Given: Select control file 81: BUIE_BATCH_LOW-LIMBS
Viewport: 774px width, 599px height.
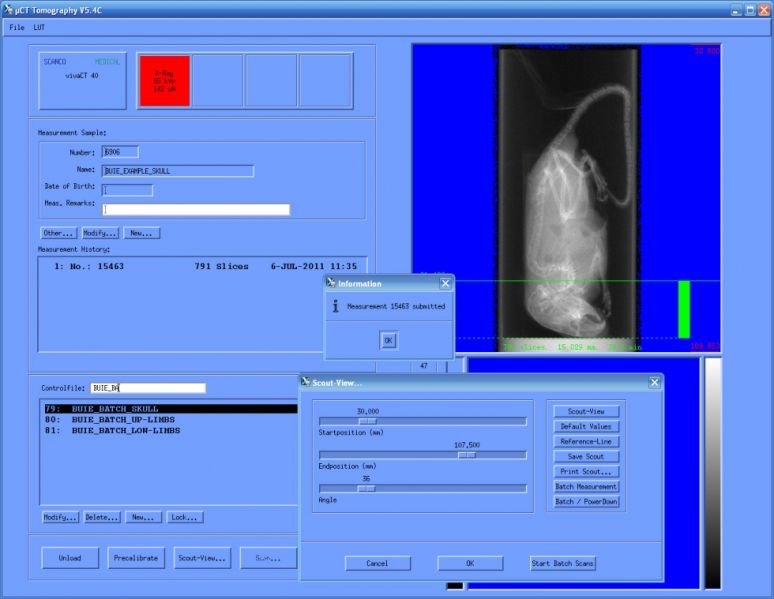Looking at the screenshot, I should (171, 431).
